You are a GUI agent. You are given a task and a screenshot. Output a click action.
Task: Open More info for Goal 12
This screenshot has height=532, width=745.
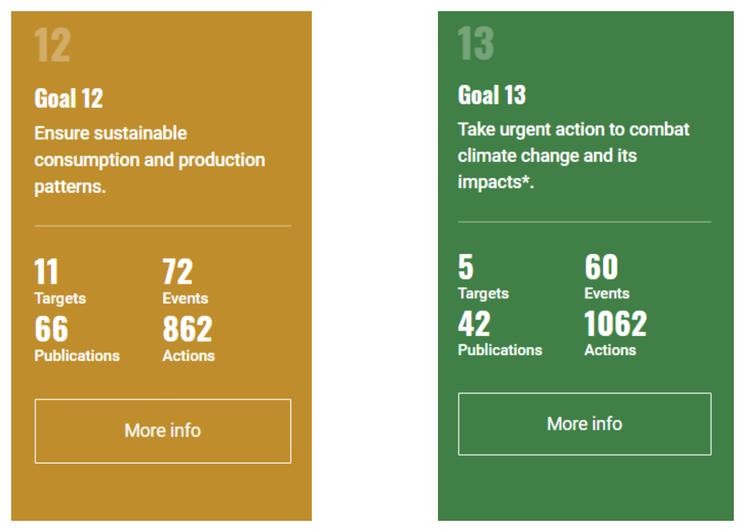pyautogui.click(x=163, y=431)
